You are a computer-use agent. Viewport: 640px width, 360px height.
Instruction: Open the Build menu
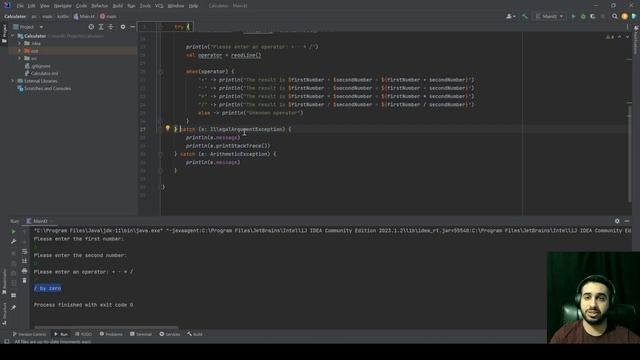[118, 6]
